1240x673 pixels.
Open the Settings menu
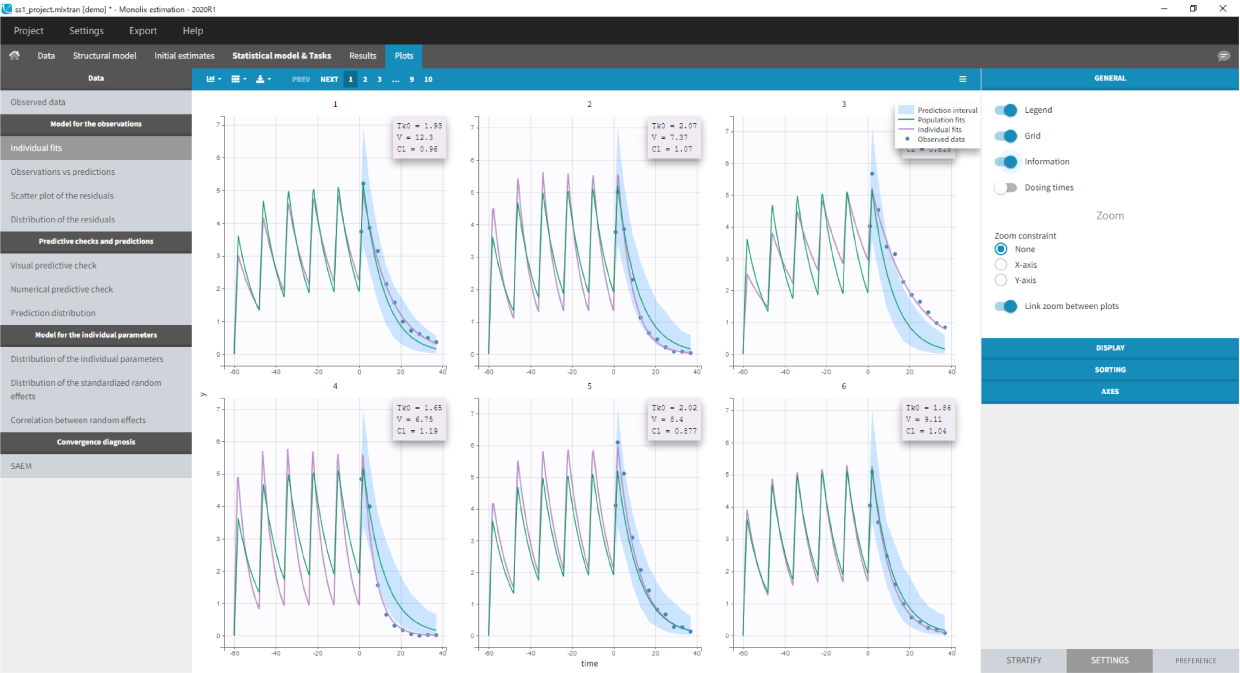[x=86, y=31]
